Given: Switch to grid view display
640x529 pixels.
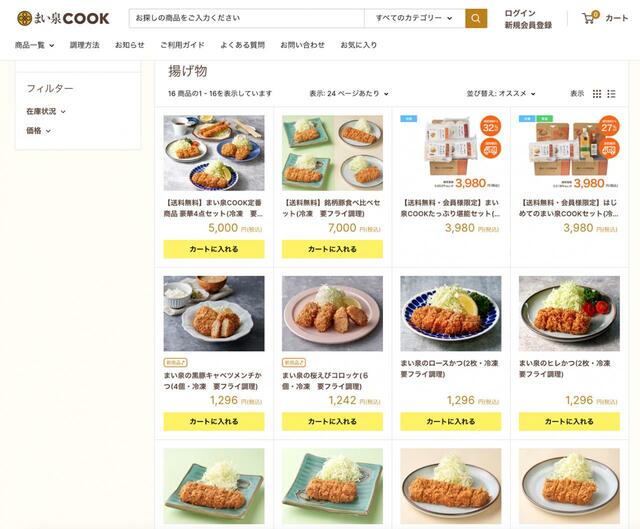Looking at the screenshot, I should tap(597, 94).
